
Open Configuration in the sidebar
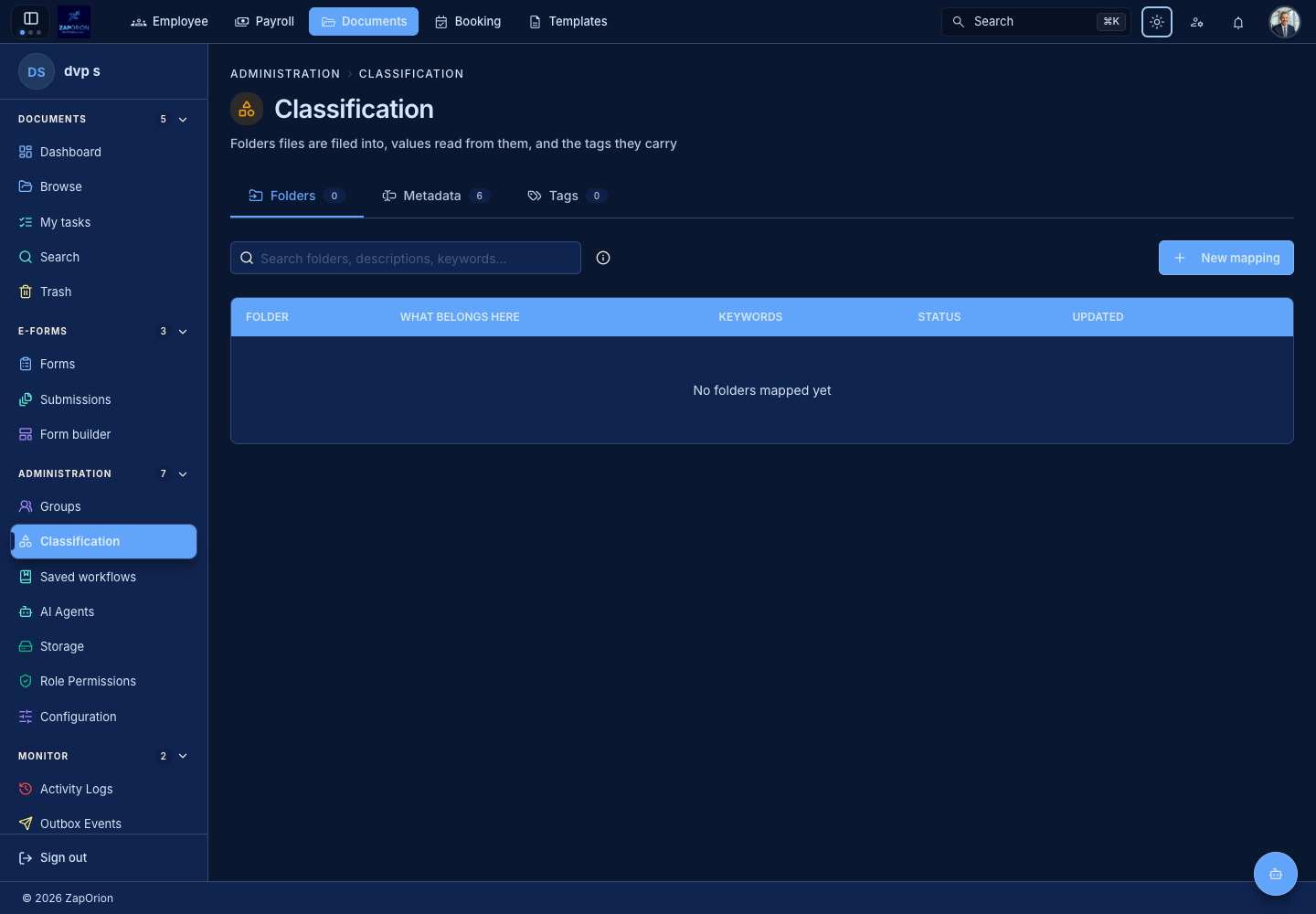click(x=103, y=717)
